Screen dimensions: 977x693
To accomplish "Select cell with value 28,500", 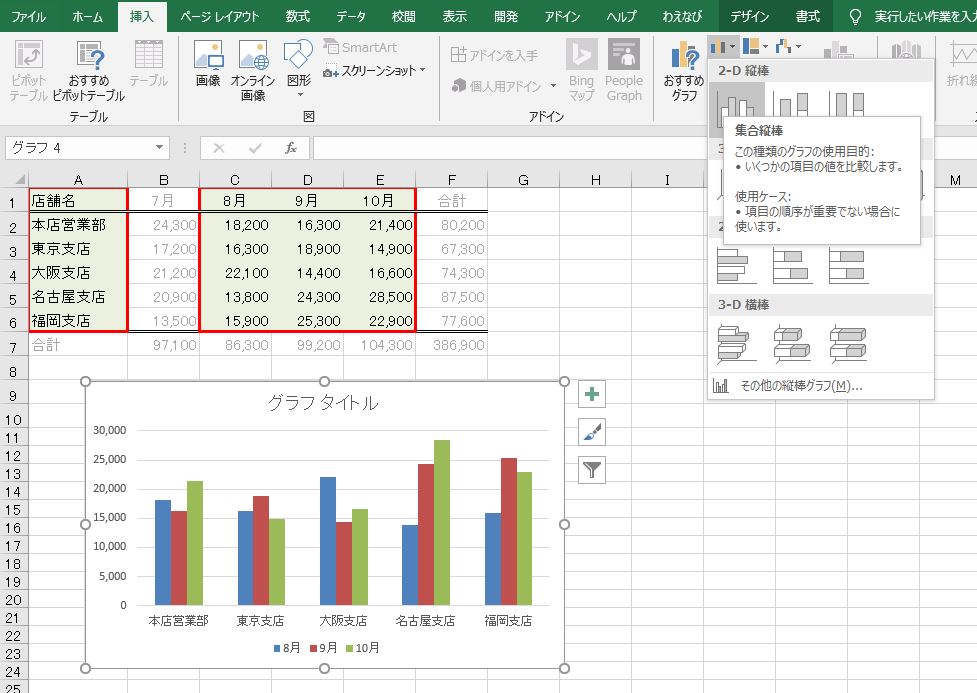I will coord(380,297).
